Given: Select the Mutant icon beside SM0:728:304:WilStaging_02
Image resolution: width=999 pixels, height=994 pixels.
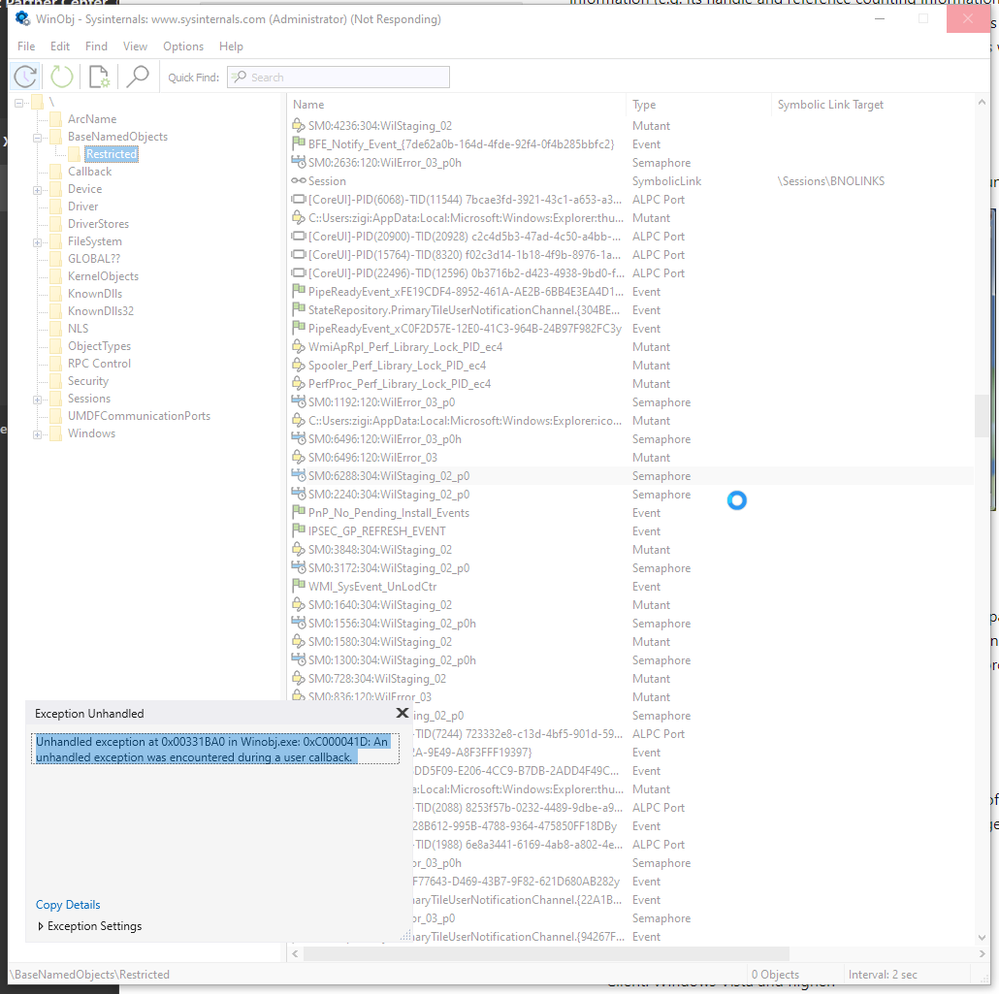Looking at the screenshot, I should tap(298, 679).
